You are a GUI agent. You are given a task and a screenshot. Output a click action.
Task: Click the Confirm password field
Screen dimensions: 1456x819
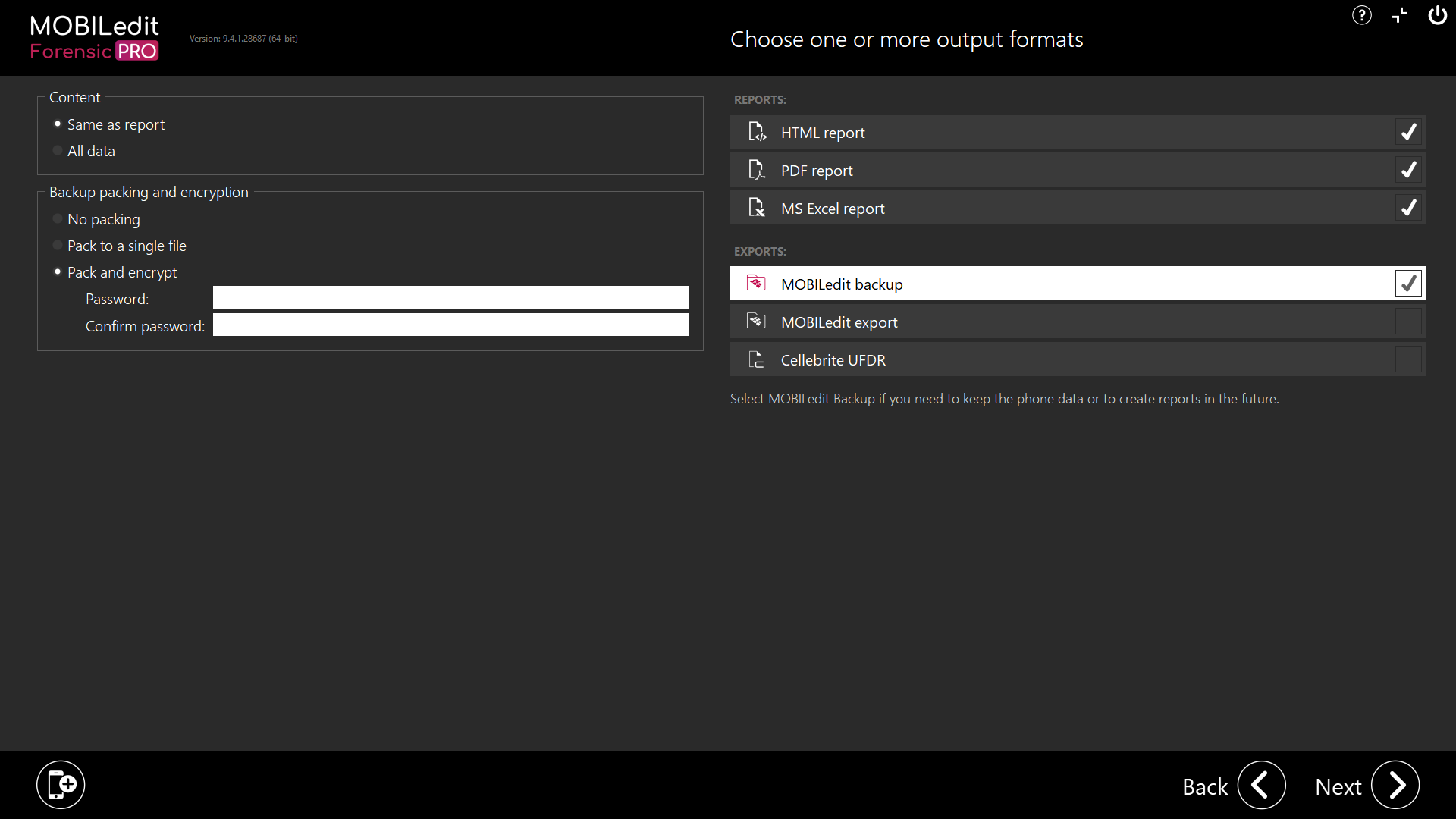tap(450, 325)
